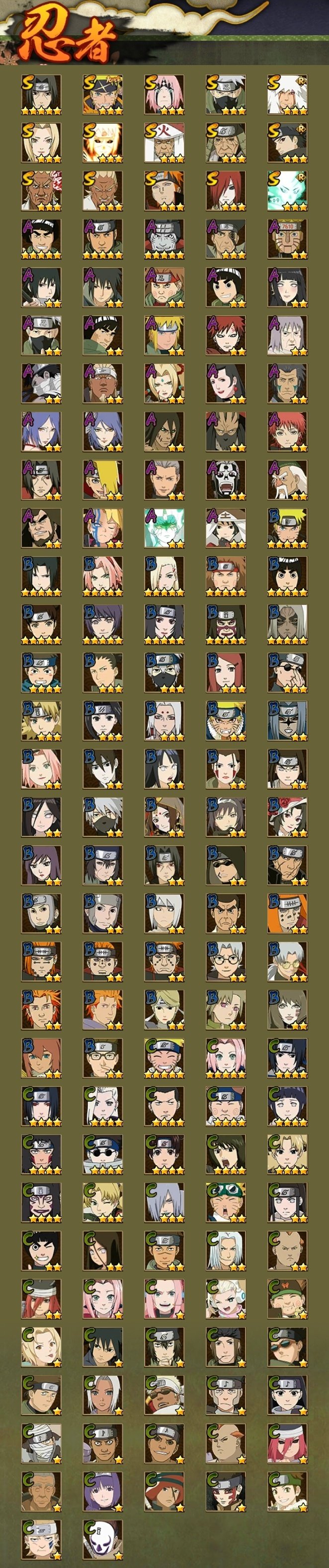Select the dark-skinned blonde muscular S-rank ninja
The image size is (329, 1568).
(x=103, y=191)
